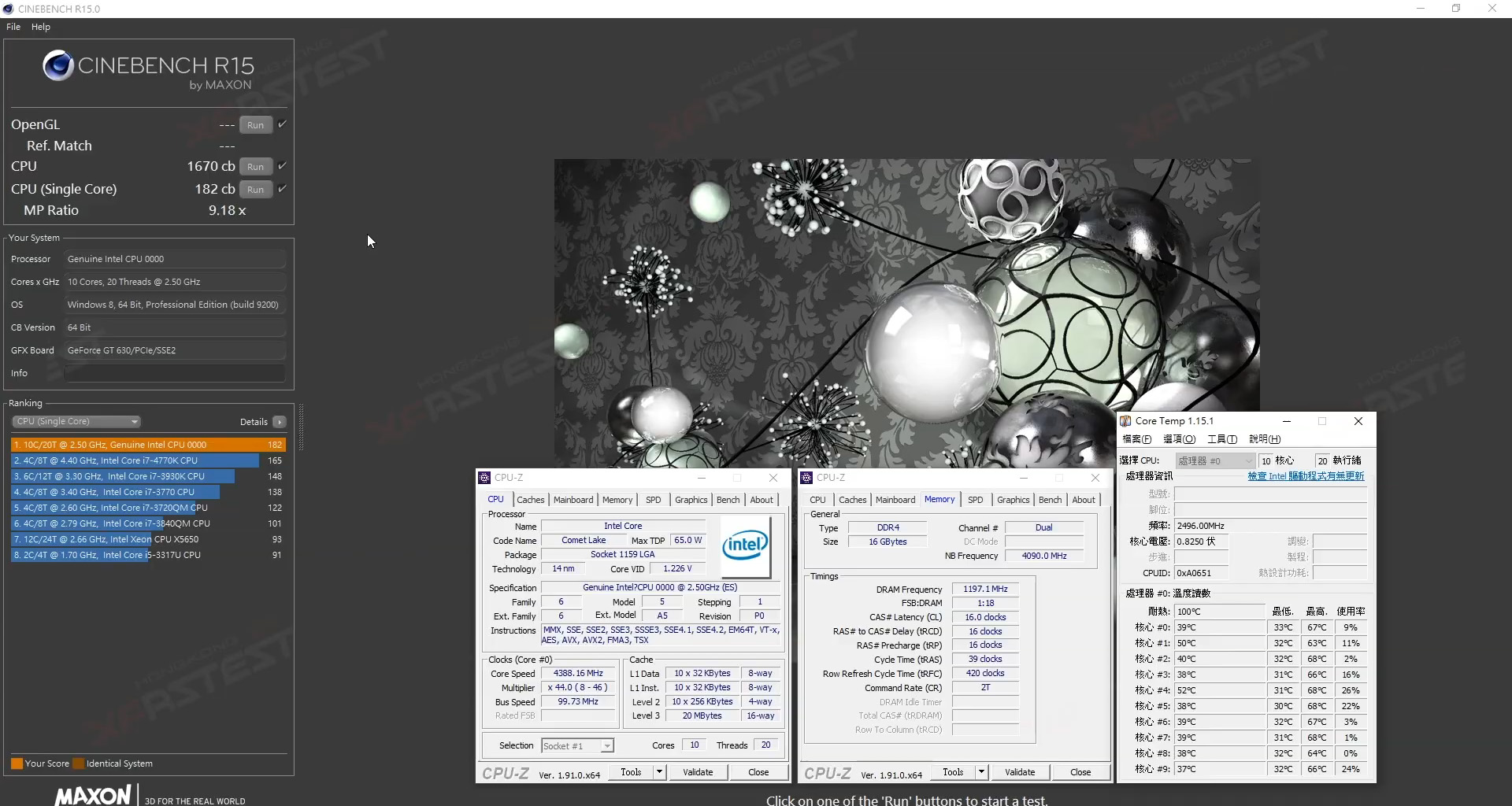1512x806 pixels.
Task: Open the SPD tab in right CPU-Z window
Action: [976, 500]
